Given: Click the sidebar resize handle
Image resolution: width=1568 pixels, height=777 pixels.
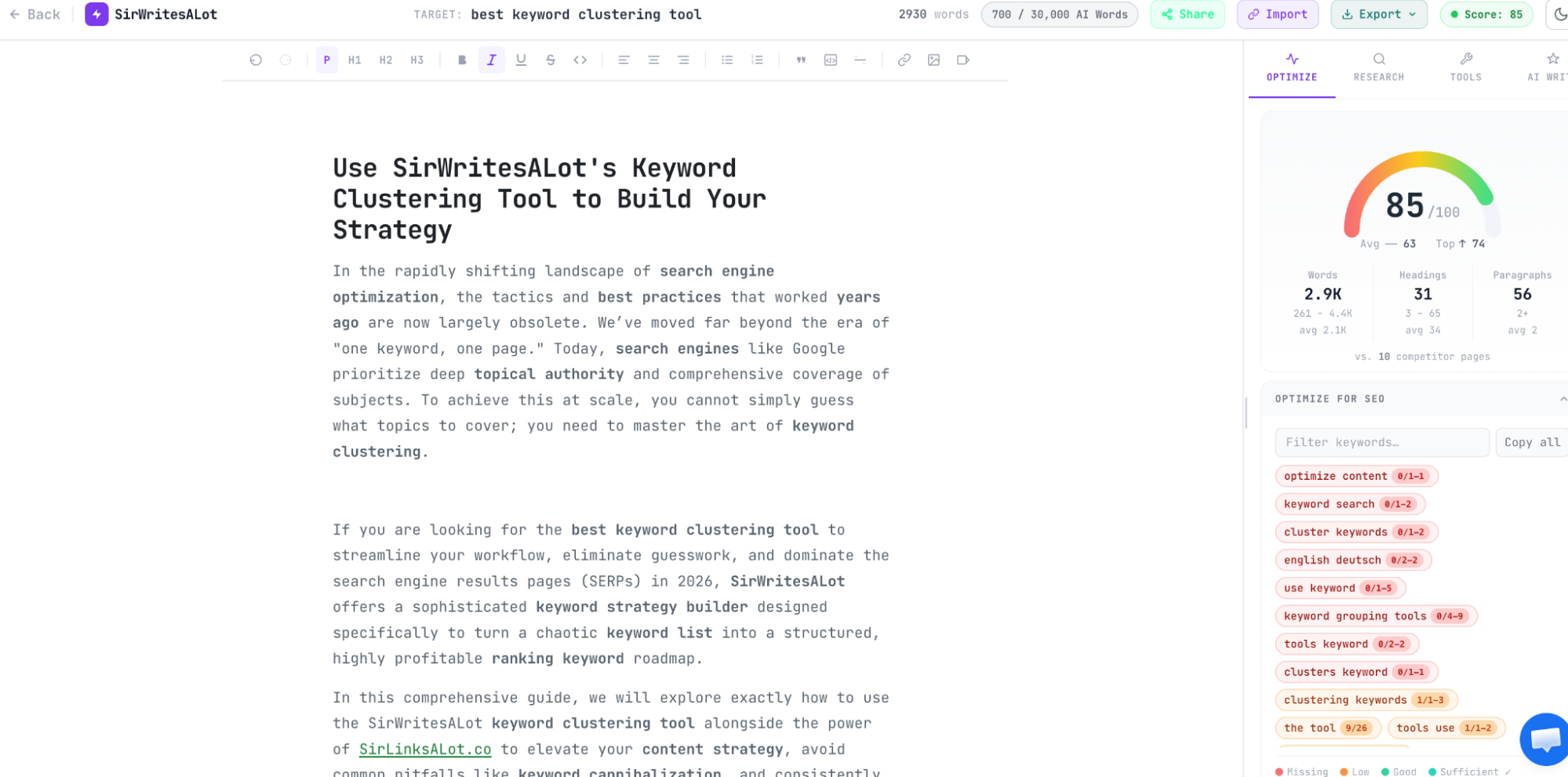Looking at the screenshot, I should tap(1246, 413).
